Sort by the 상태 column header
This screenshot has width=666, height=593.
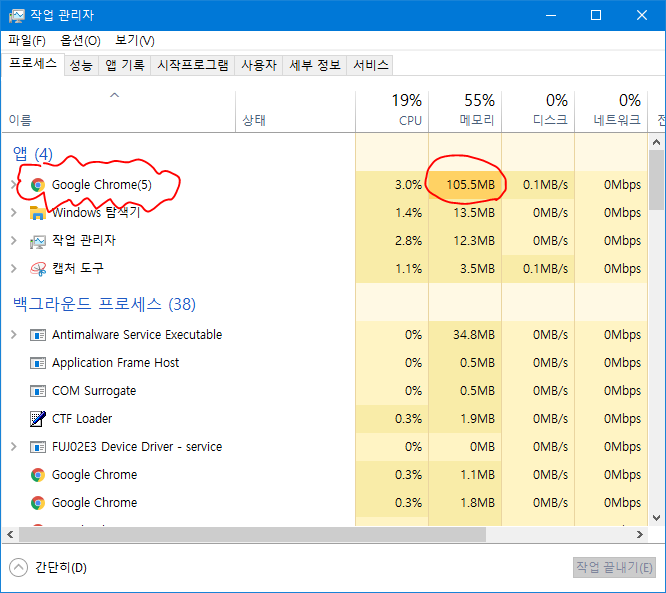[295, 111]
